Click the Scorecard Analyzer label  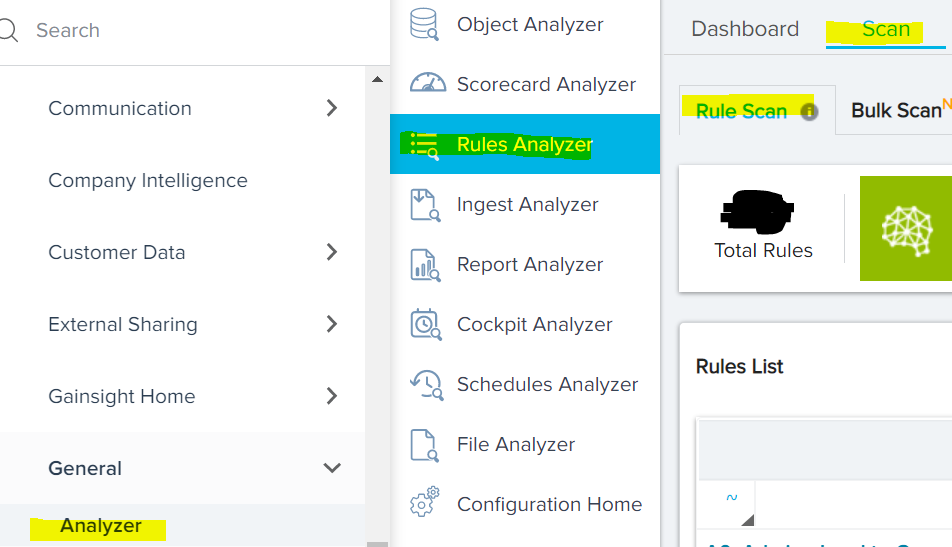coord(546,84)
